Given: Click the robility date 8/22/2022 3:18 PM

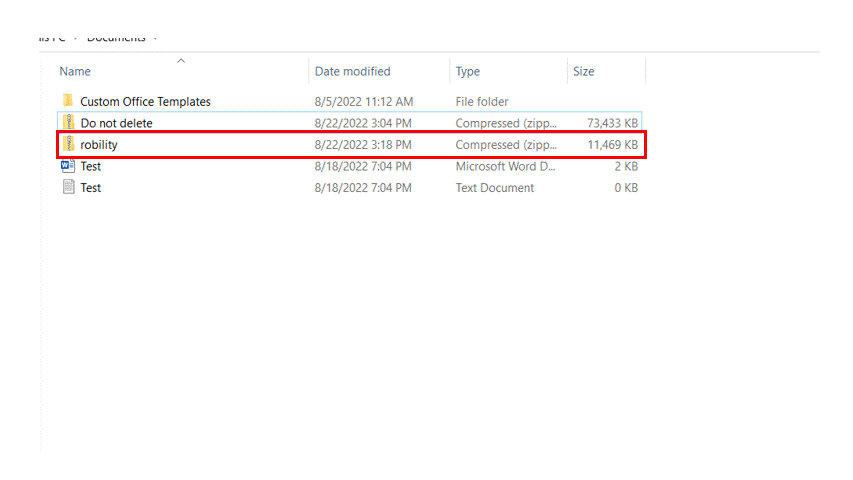Looking at the screenshot, I should (363, 145).
